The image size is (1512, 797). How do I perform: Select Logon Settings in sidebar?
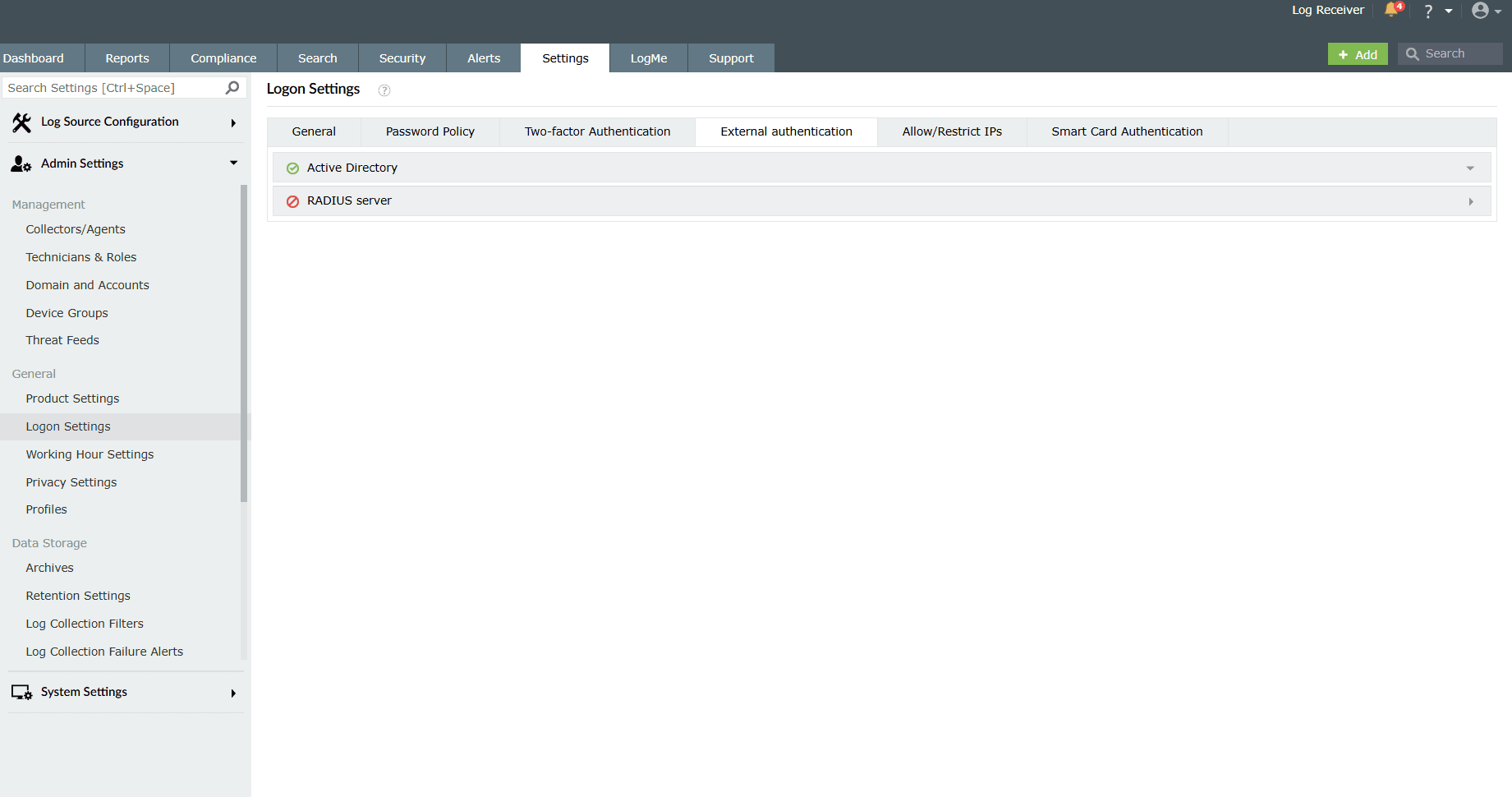point(68,427)
